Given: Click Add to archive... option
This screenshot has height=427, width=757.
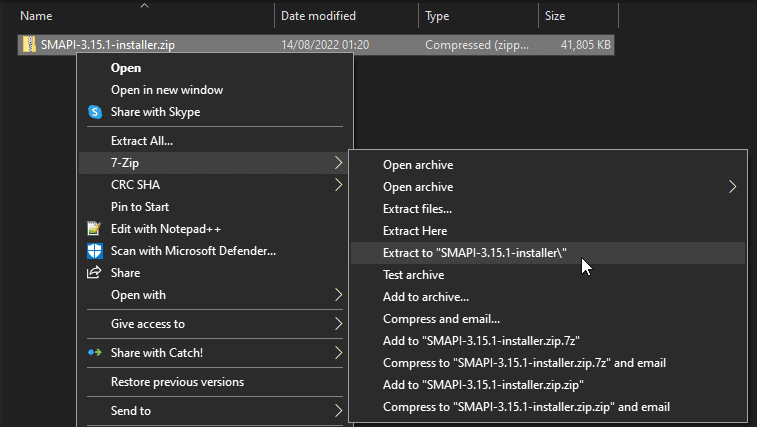Looking at the screenshot, I should 425,297.
